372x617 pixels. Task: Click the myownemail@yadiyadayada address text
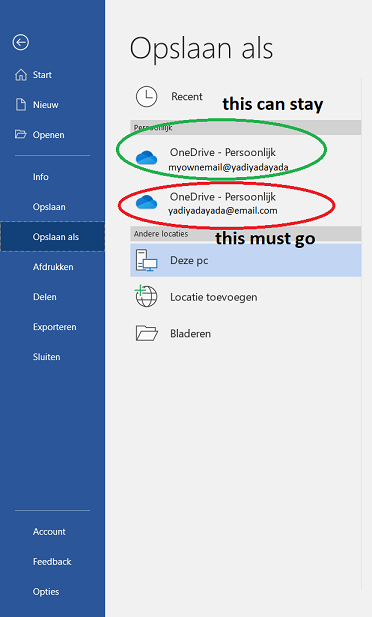pos(228,167)
